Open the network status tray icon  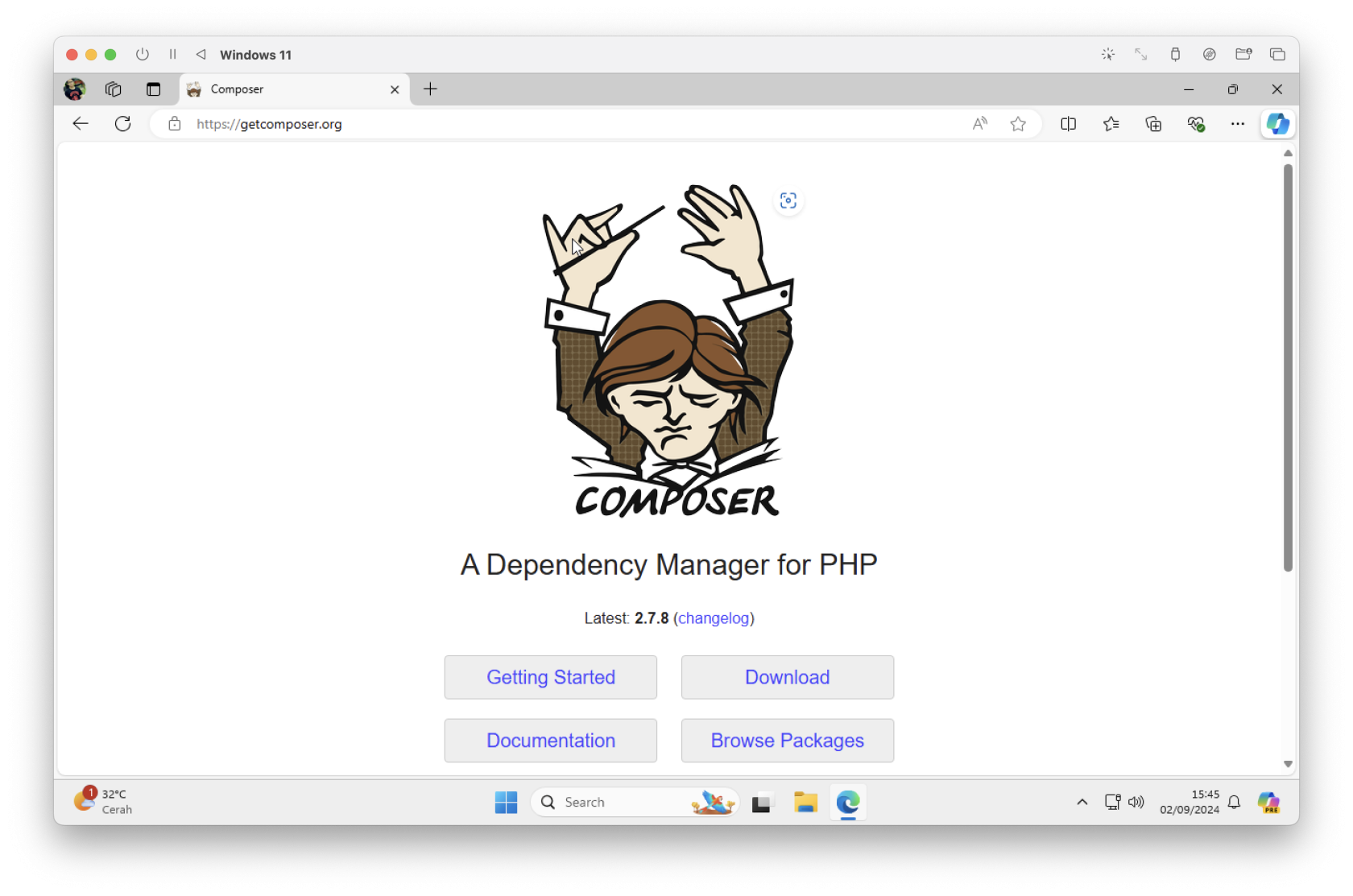[x=1112, y=802]
